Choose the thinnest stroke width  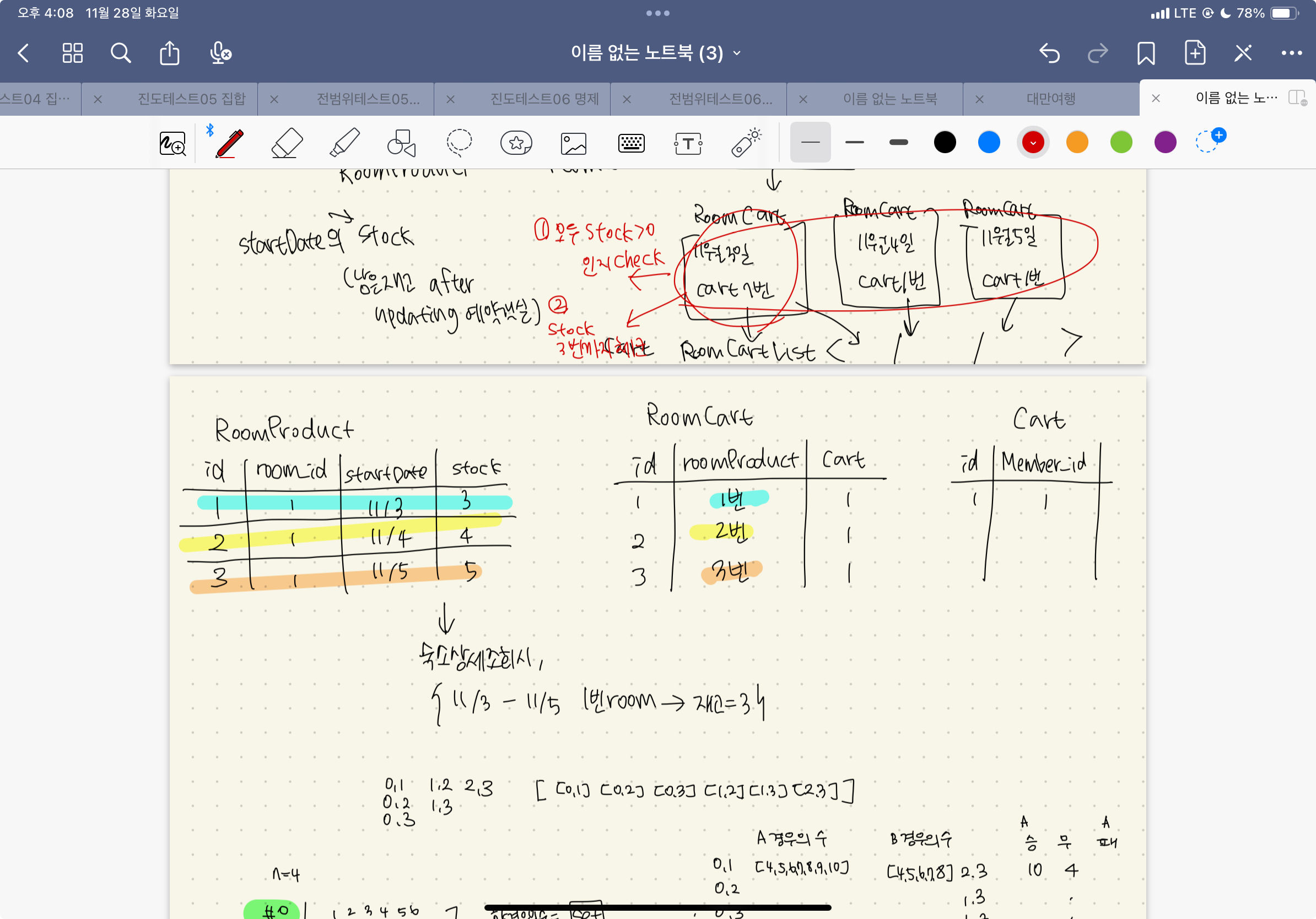coord(810,142)
